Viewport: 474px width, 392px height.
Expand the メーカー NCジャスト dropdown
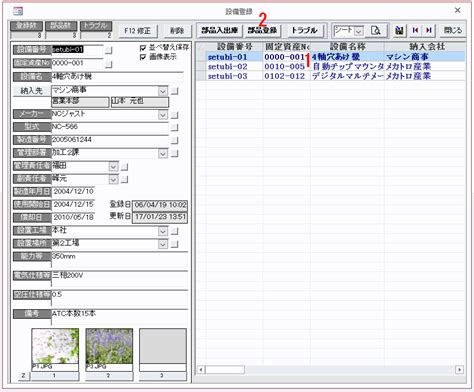tap(163, 115)
